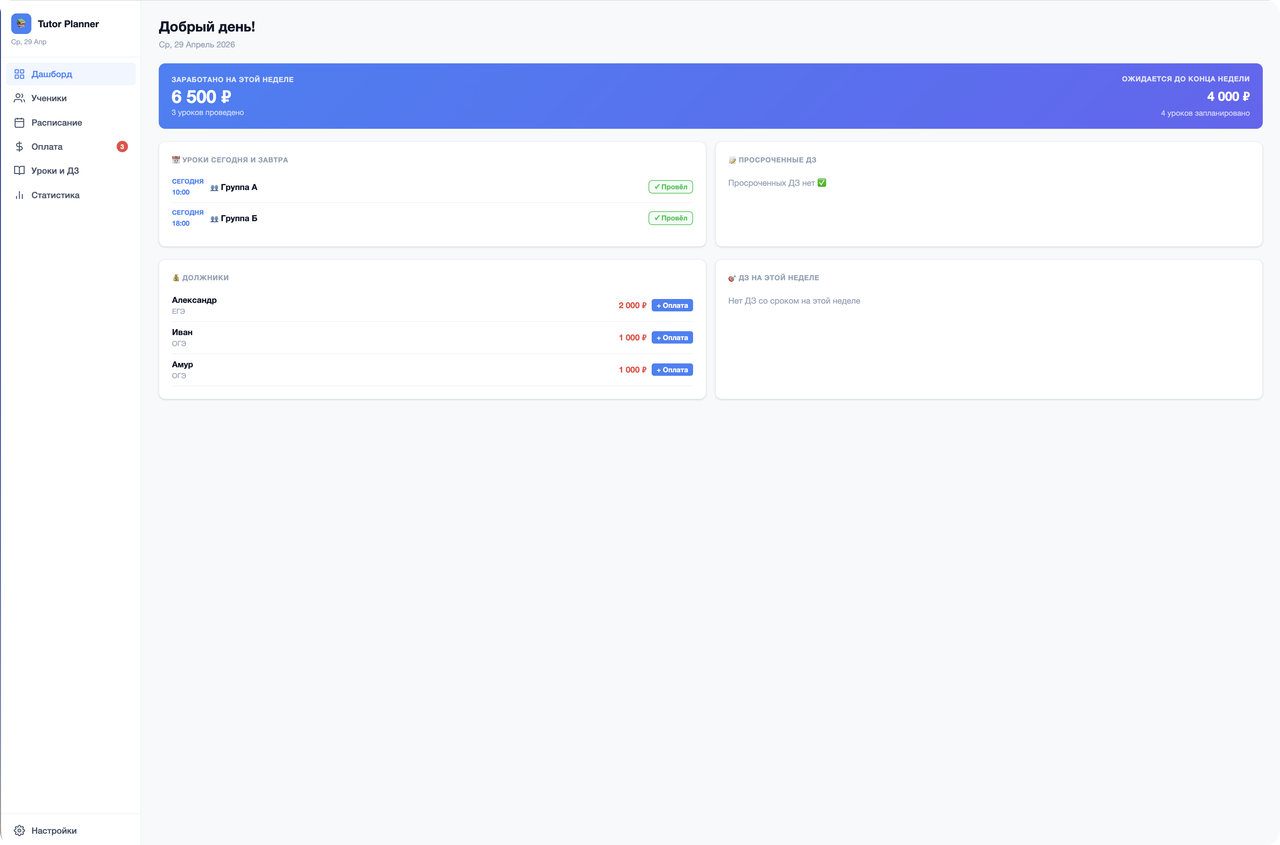Click the memo emoji by Просроченные ДЗ
This screenshot has height=845, width=1280.
pyautogui.click(x=732, y=160)
